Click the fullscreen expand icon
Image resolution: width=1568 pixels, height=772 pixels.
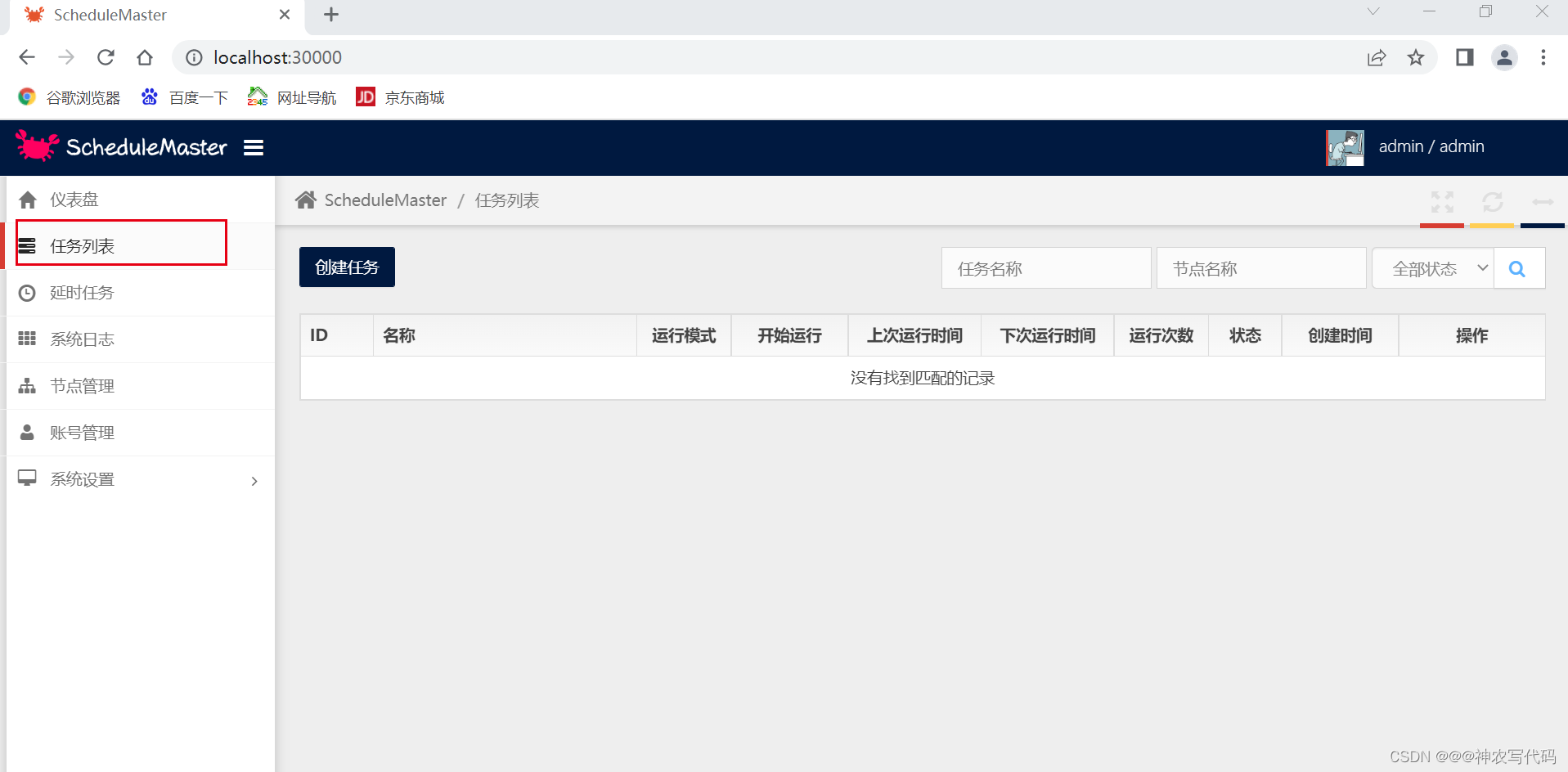[1442, 201]
